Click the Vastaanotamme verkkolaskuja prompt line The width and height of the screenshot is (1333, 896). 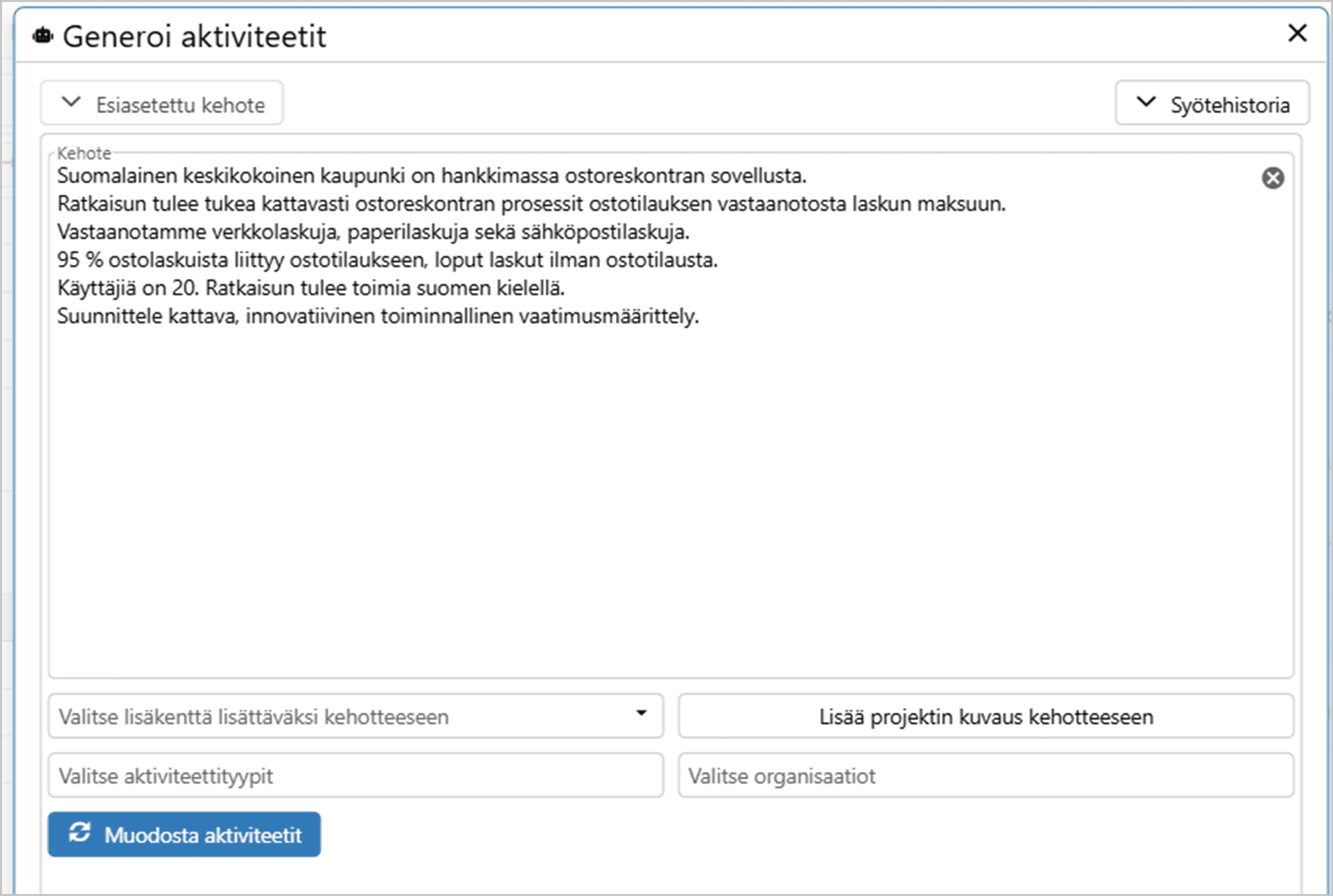pyautogui.click(x=373, y=232)
